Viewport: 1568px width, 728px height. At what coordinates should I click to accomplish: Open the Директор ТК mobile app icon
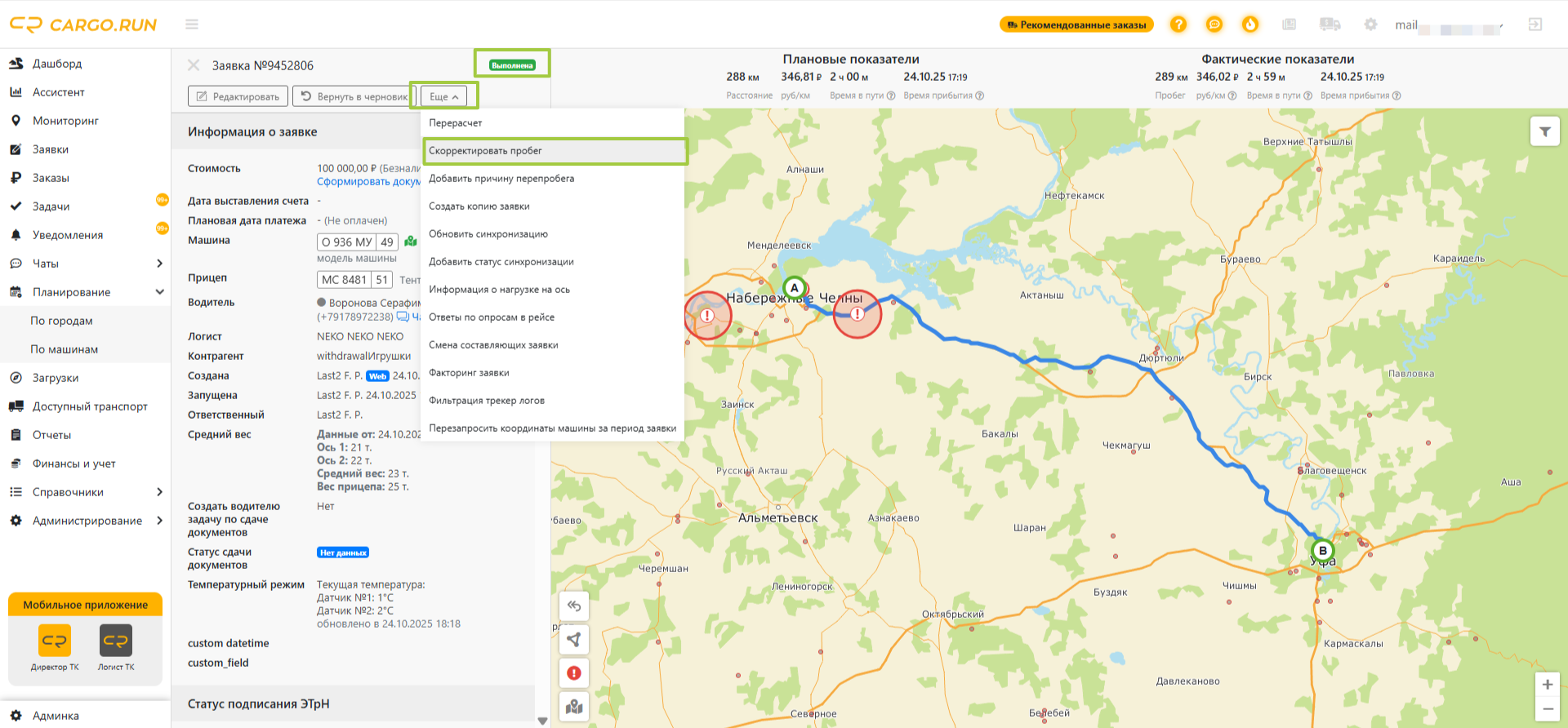(x=55, y=641)
